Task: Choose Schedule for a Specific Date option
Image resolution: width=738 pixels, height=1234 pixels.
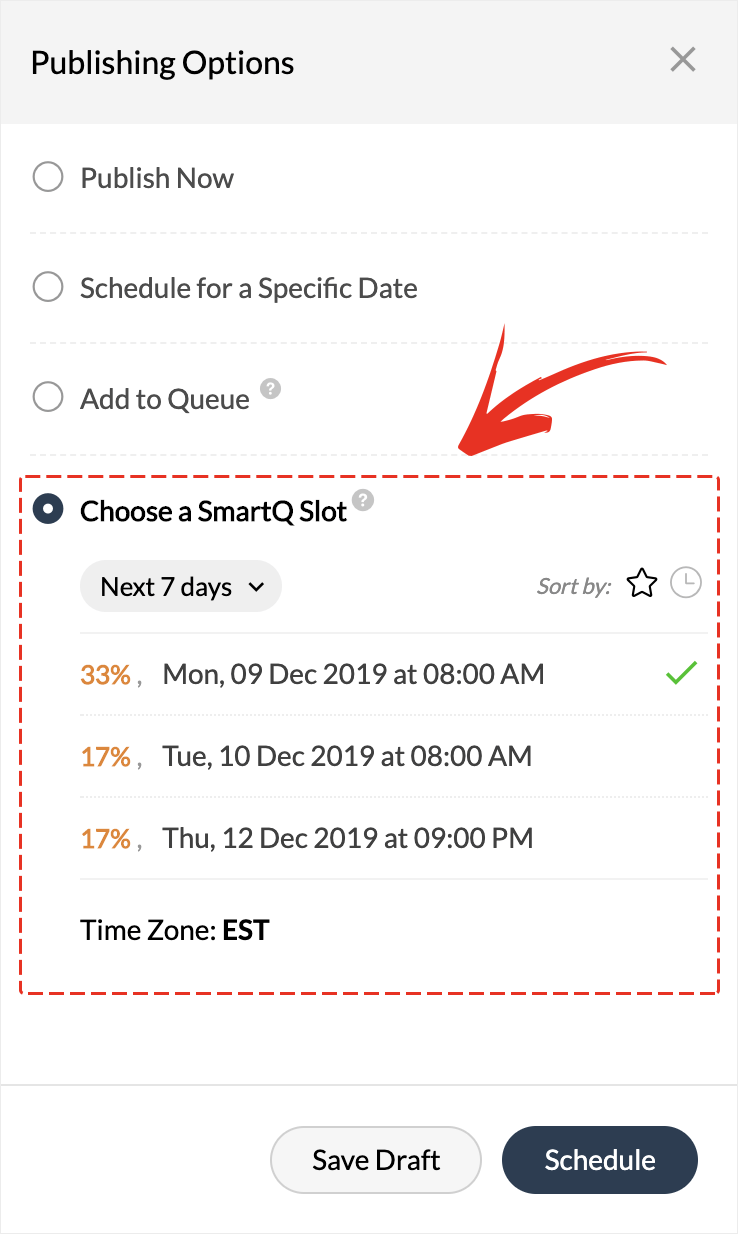Action: pos(48,288)
